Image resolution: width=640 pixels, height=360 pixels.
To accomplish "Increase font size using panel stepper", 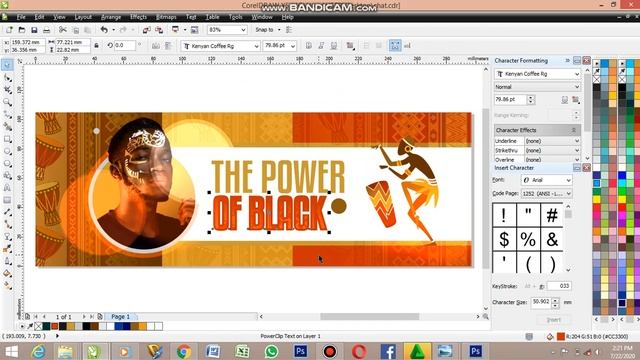I will point(531,97).
